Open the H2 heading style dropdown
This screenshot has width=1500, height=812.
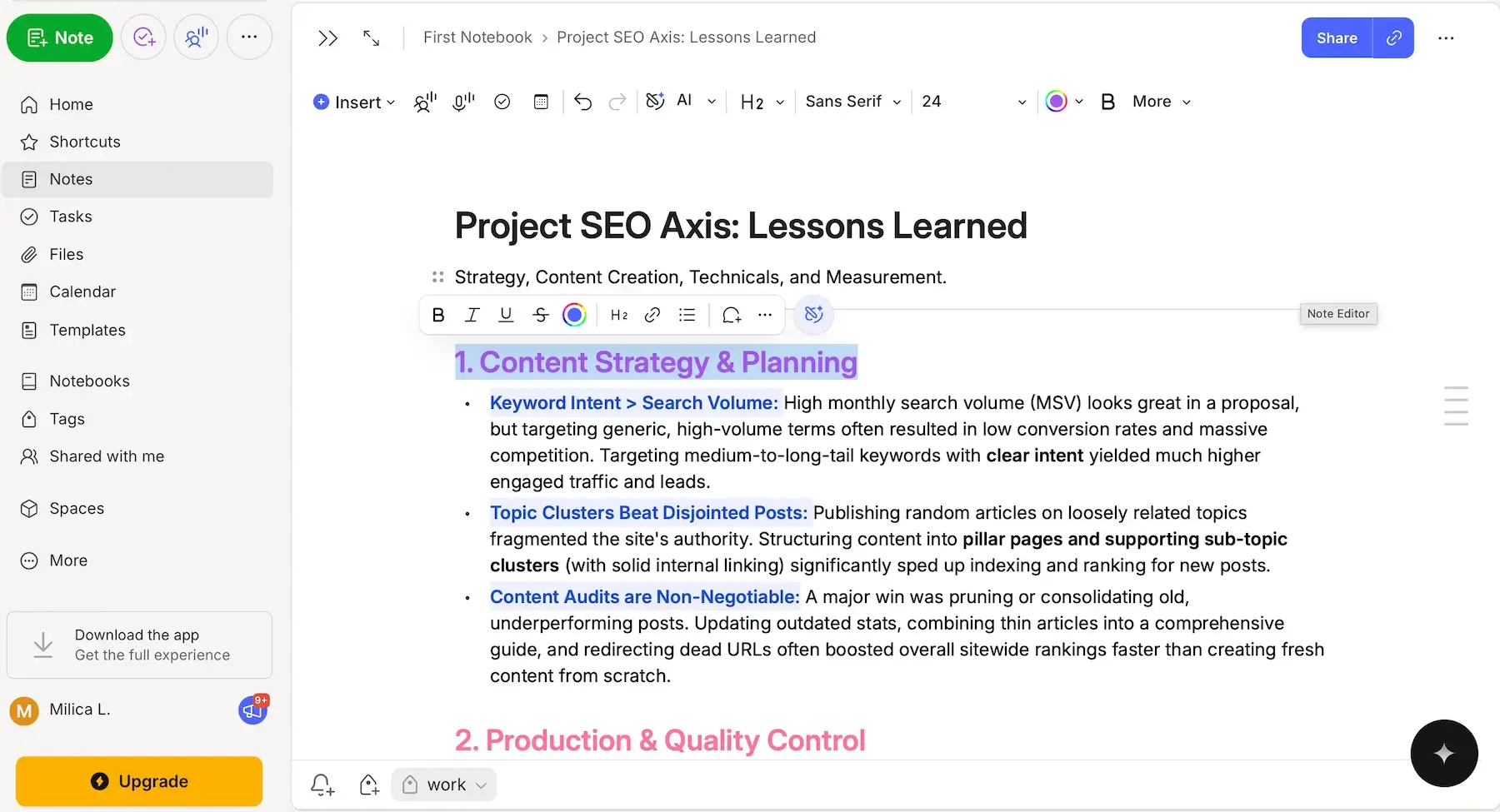[x=762, y=102]
